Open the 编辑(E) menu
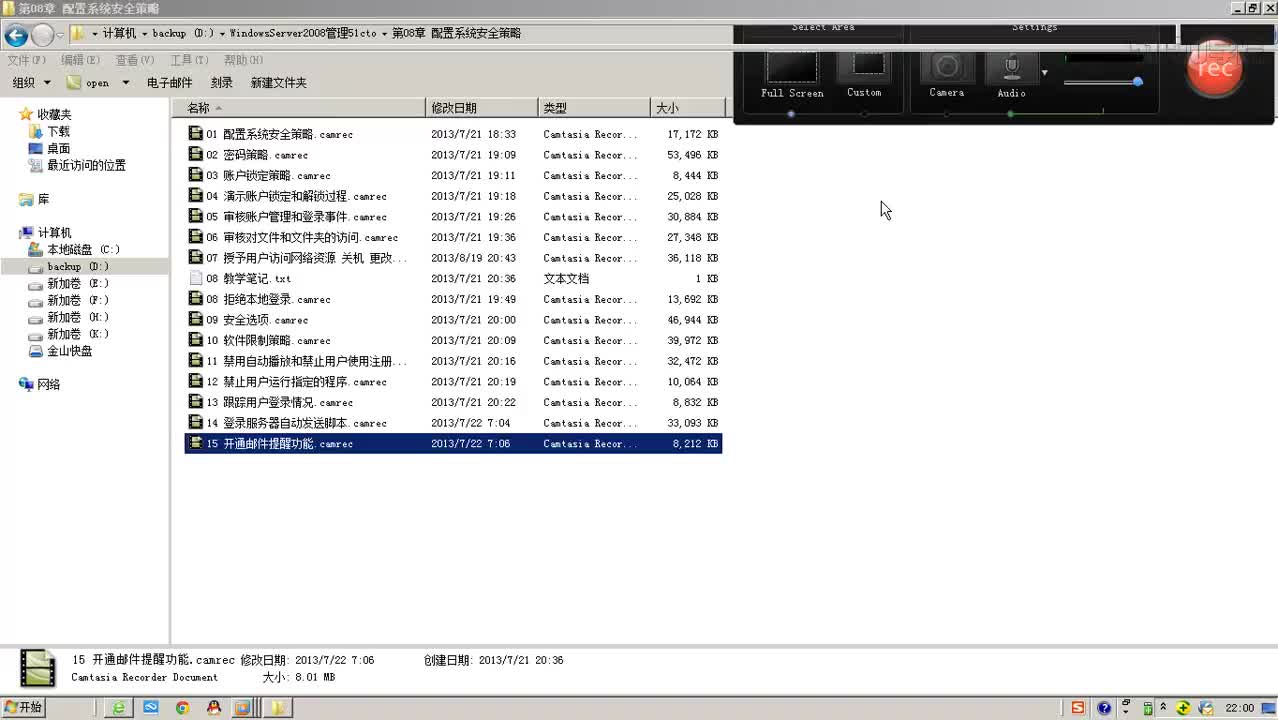This screenshot has width=1278, height=720. click(x=81, y=61)
